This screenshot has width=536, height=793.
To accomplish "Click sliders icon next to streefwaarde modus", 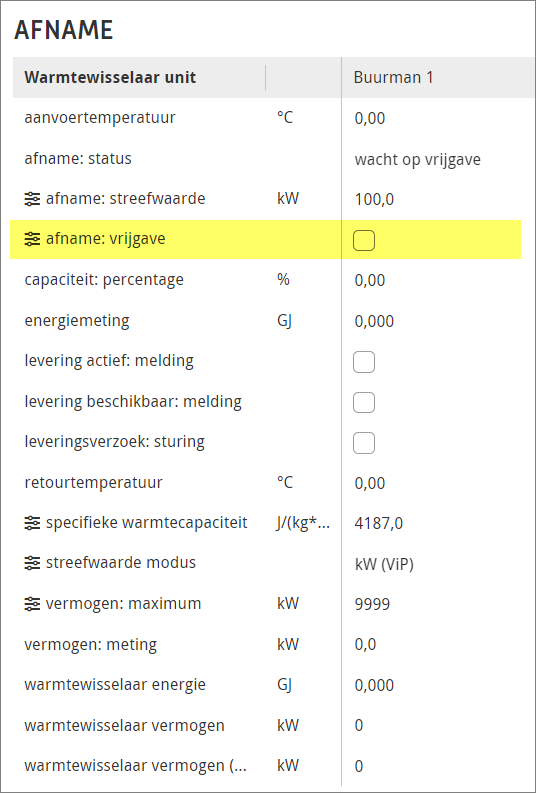I will (x=32, y=563).
